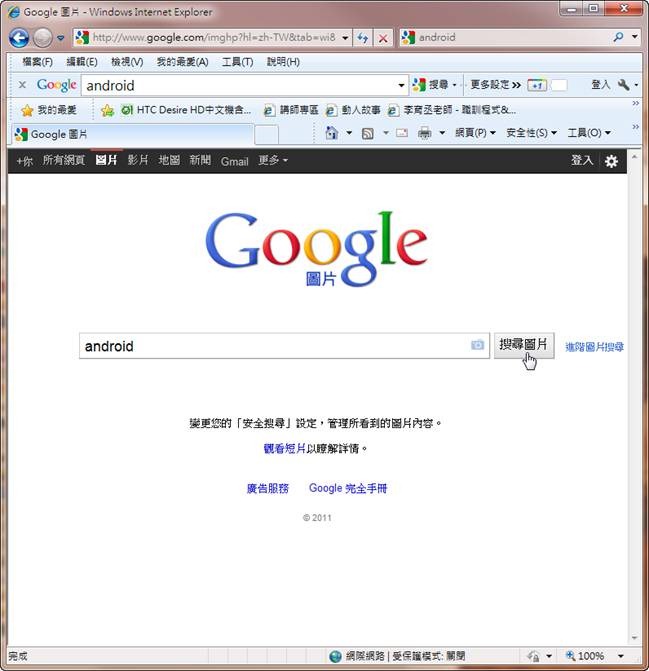The height and width of the screenshot is (671, 649).
Task: Open the Google Toolbar wrench options
Action: point(624,85)
